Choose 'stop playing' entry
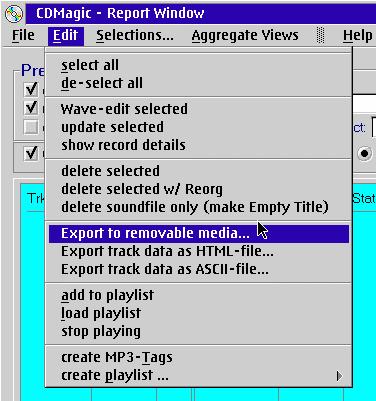The image size is (376, 401). coord(198,331)
